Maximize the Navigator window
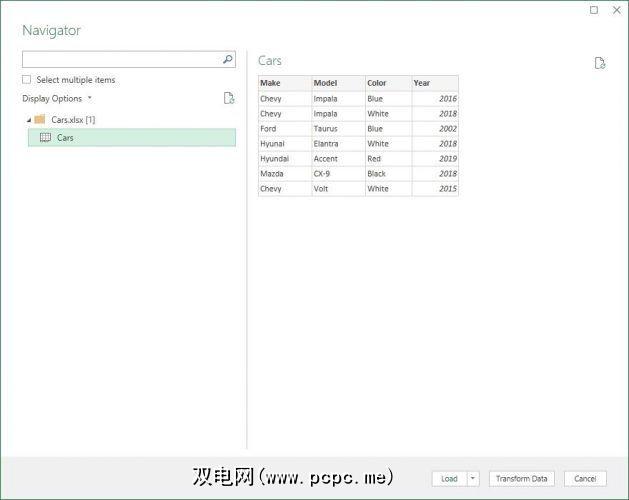Viewport: 629px width, 500px height. point(594,10)
